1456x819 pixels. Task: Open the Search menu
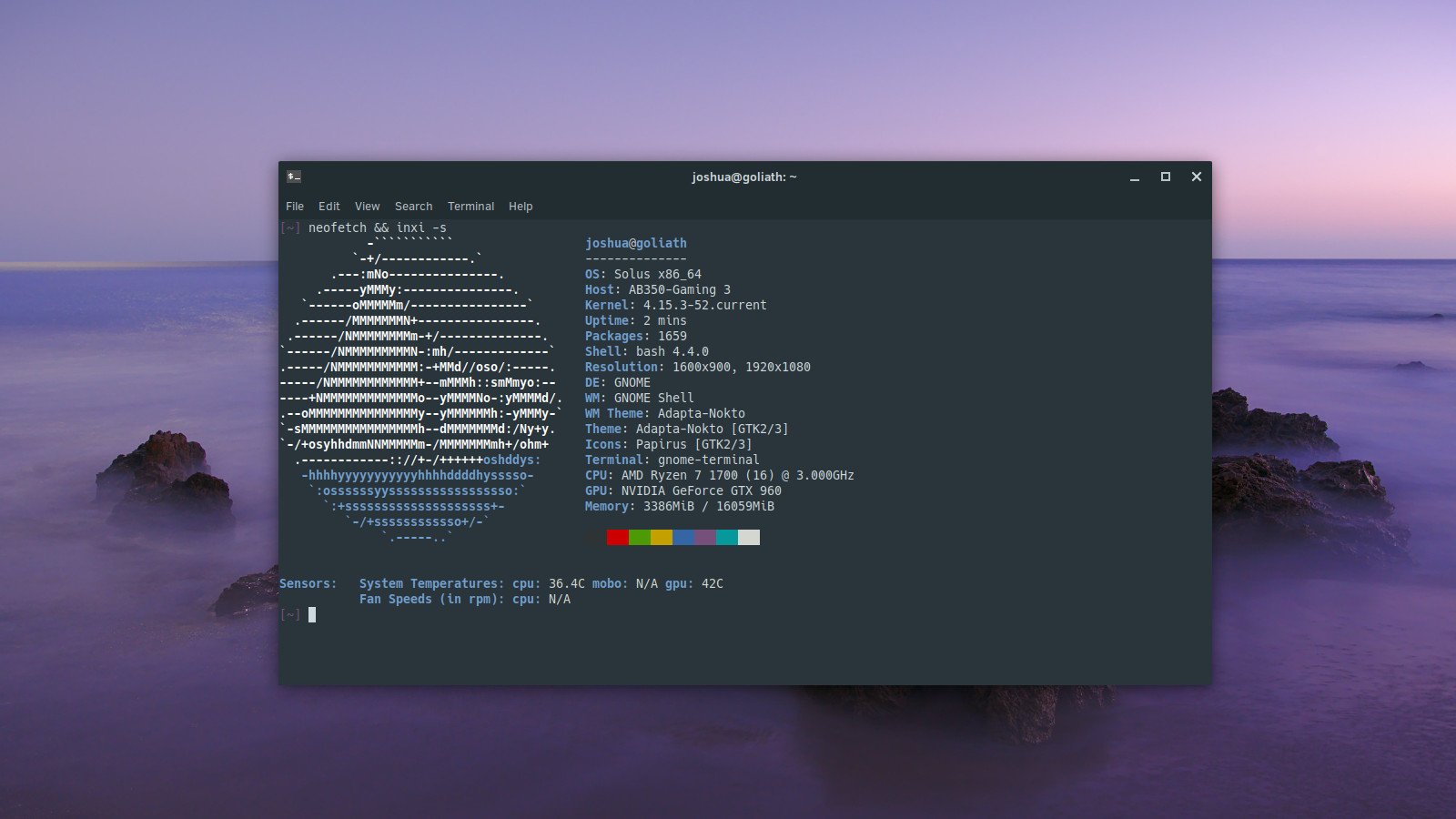point(414,207)
